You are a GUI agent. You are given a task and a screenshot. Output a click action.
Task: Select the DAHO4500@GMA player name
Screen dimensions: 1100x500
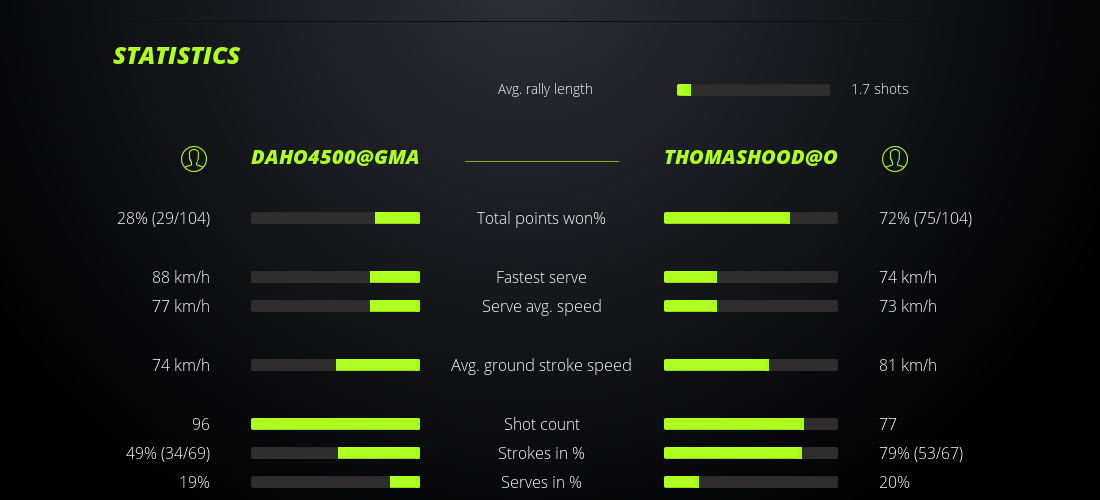335,158
